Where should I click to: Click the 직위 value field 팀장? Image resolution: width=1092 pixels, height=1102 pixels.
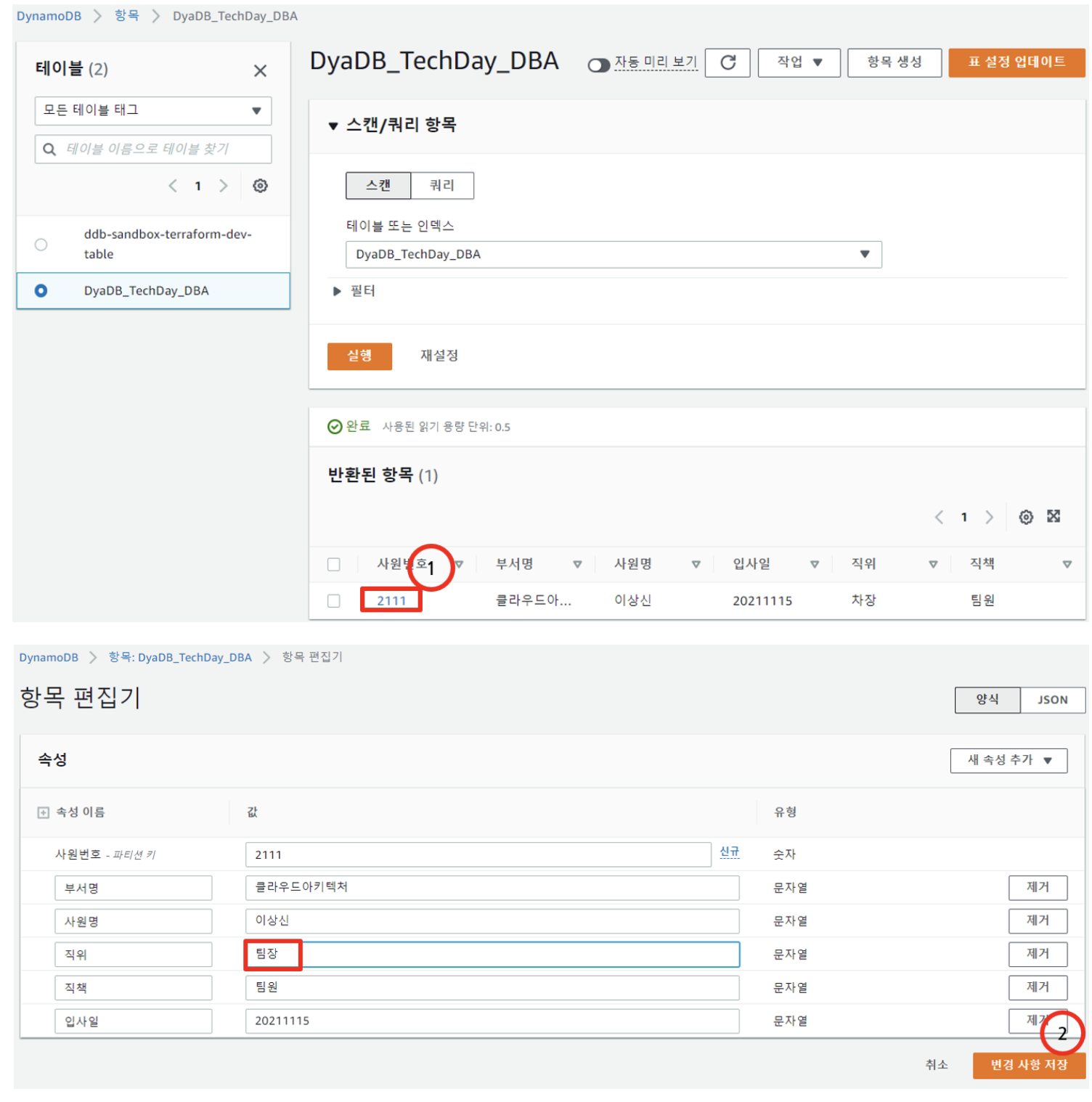pyautogui.click(x=492, y=955)
